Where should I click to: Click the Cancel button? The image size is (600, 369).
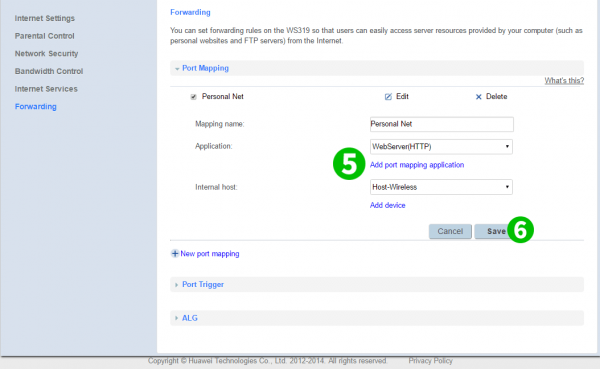click(450, 231)
